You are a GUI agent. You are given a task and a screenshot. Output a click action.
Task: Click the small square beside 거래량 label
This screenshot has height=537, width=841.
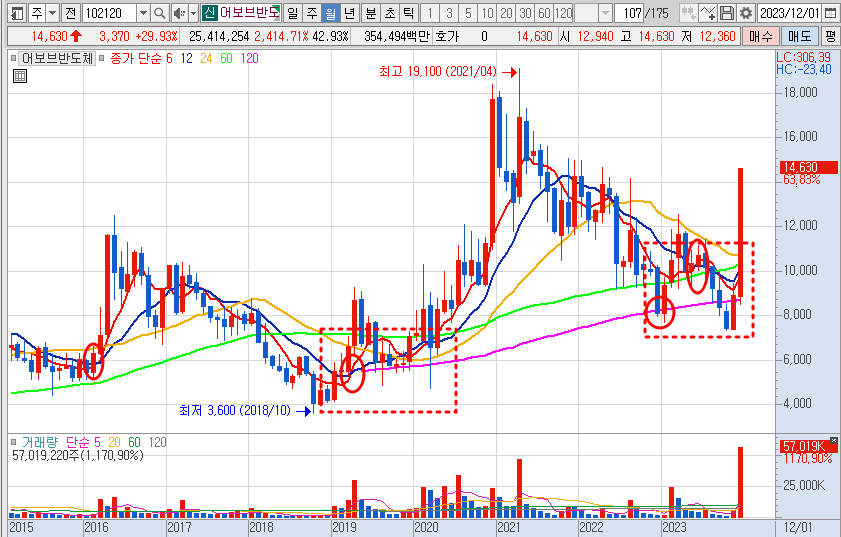(x=13, y=442)
